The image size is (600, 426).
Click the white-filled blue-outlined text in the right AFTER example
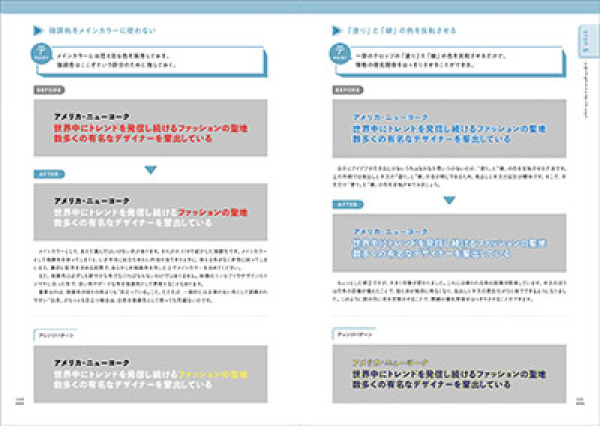coord(449,248)
